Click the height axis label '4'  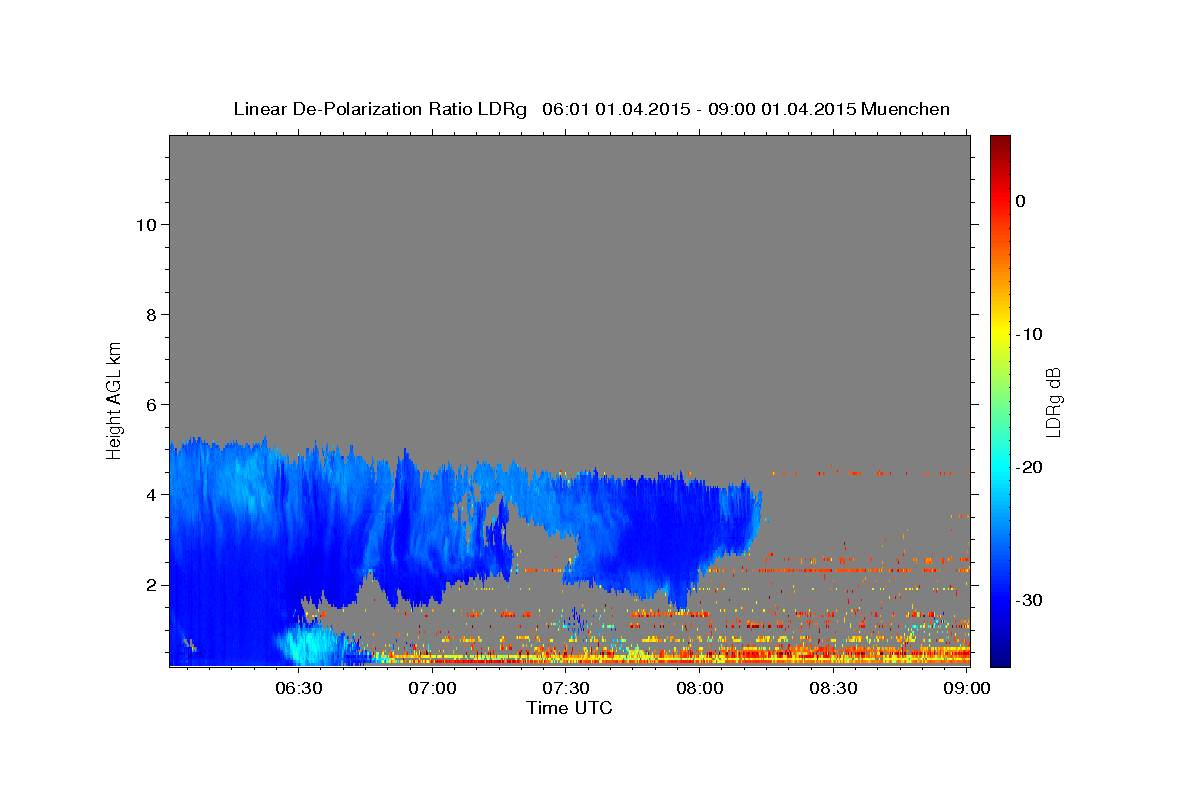point(151,495)
